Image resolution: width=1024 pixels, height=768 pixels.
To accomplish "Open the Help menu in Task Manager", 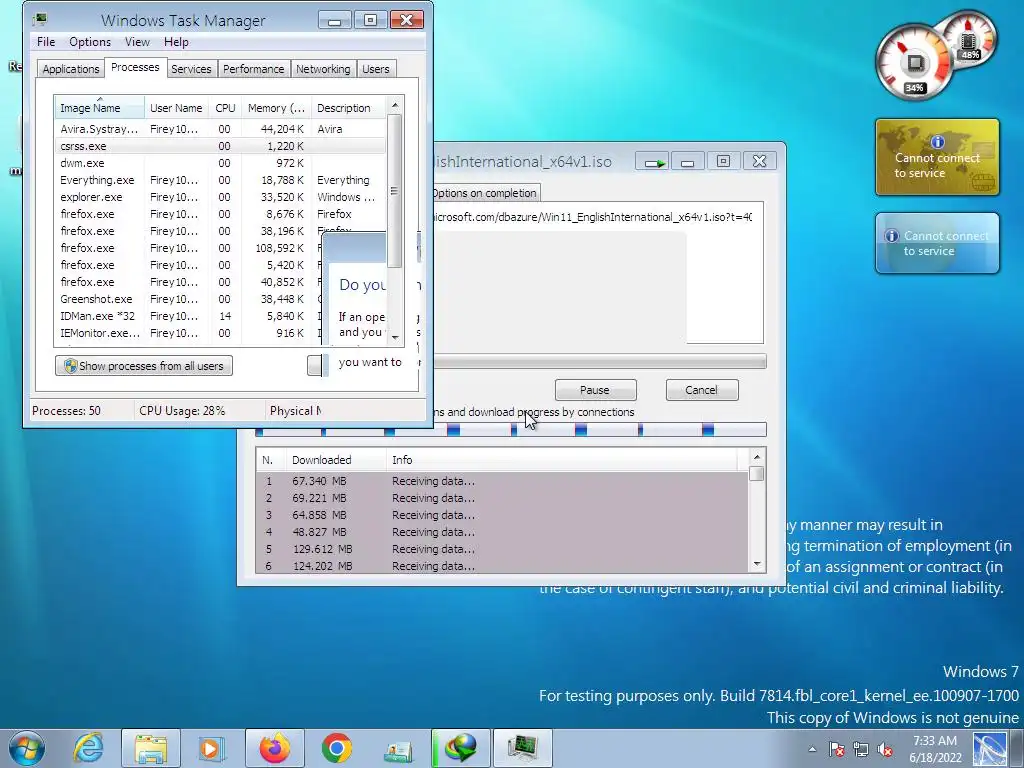I will point(176,42).
